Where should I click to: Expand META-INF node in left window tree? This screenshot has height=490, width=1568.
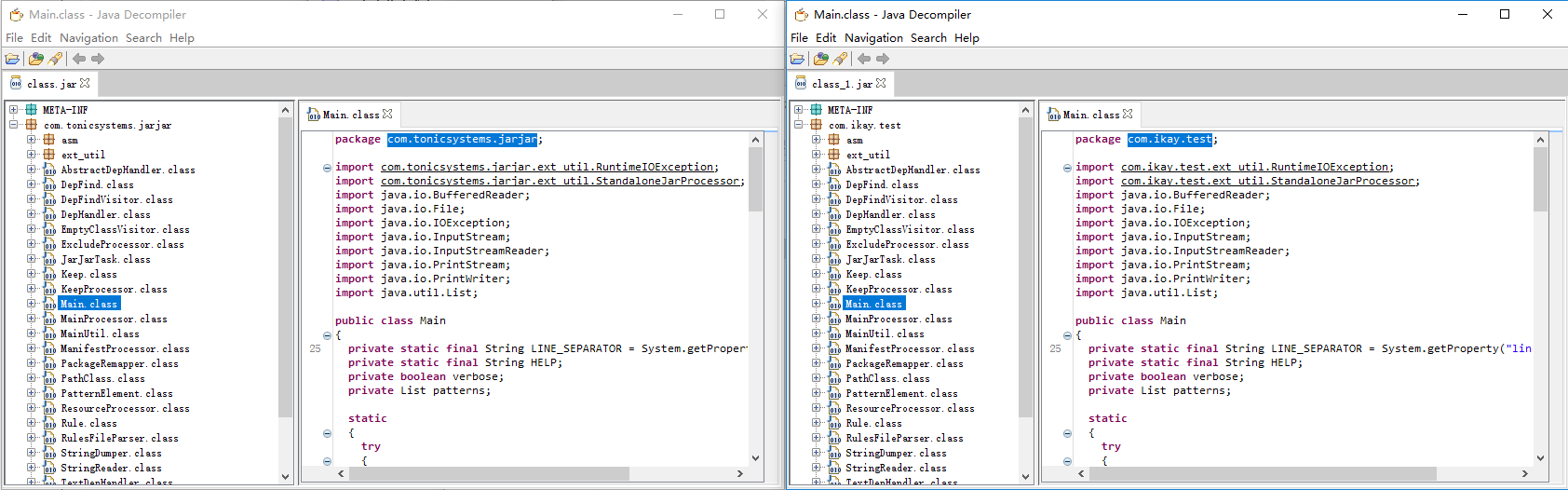(x=14, y=110)
